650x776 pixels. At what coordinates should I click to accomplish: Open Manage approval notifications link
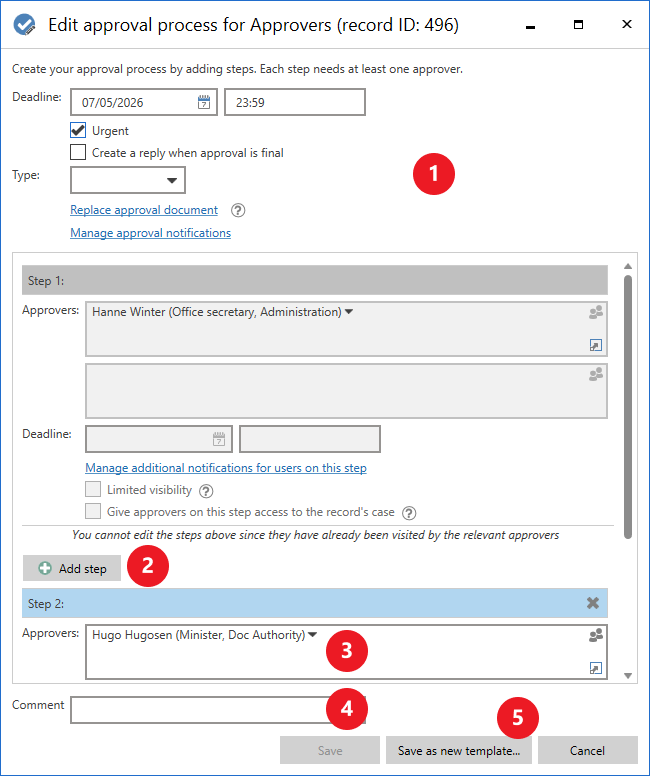[150, 233]
